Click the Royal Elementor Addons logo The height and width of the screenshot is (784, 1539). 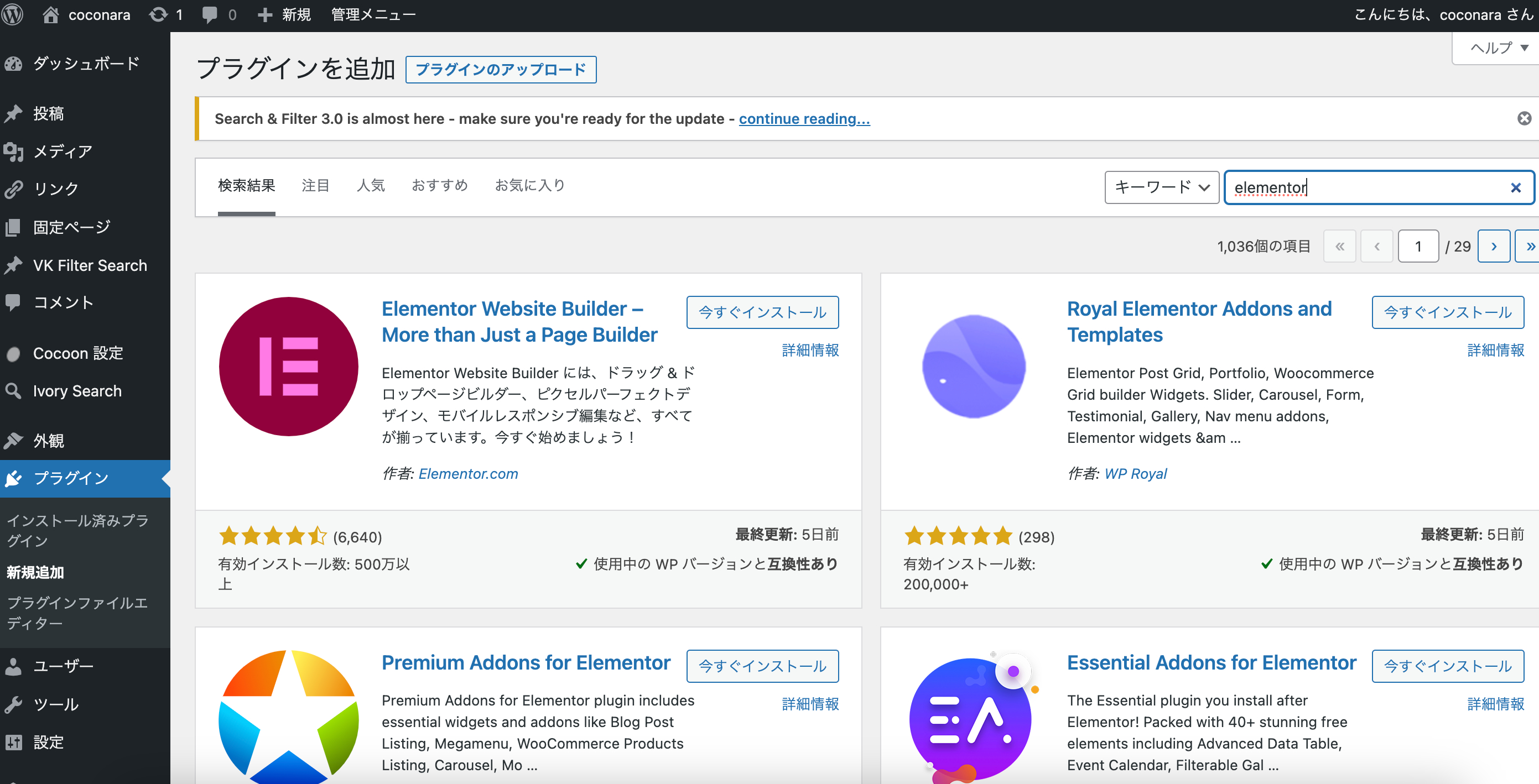(x=974, y=367)
